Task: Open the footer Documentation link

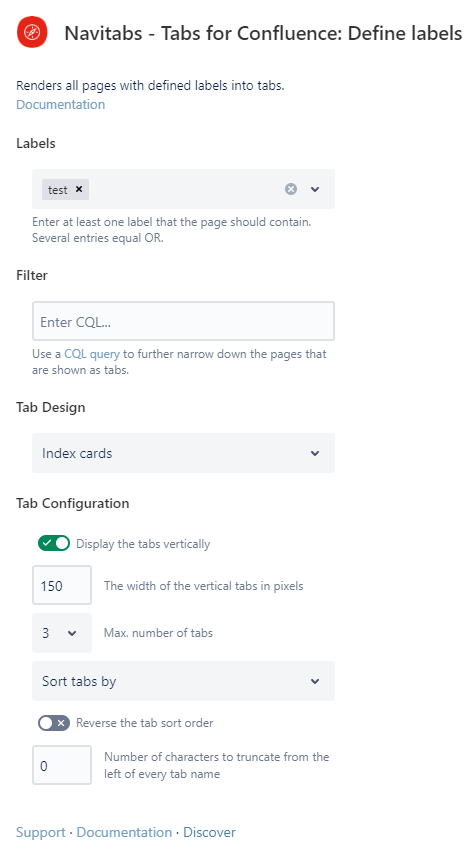Action: (x=124, y=832)
